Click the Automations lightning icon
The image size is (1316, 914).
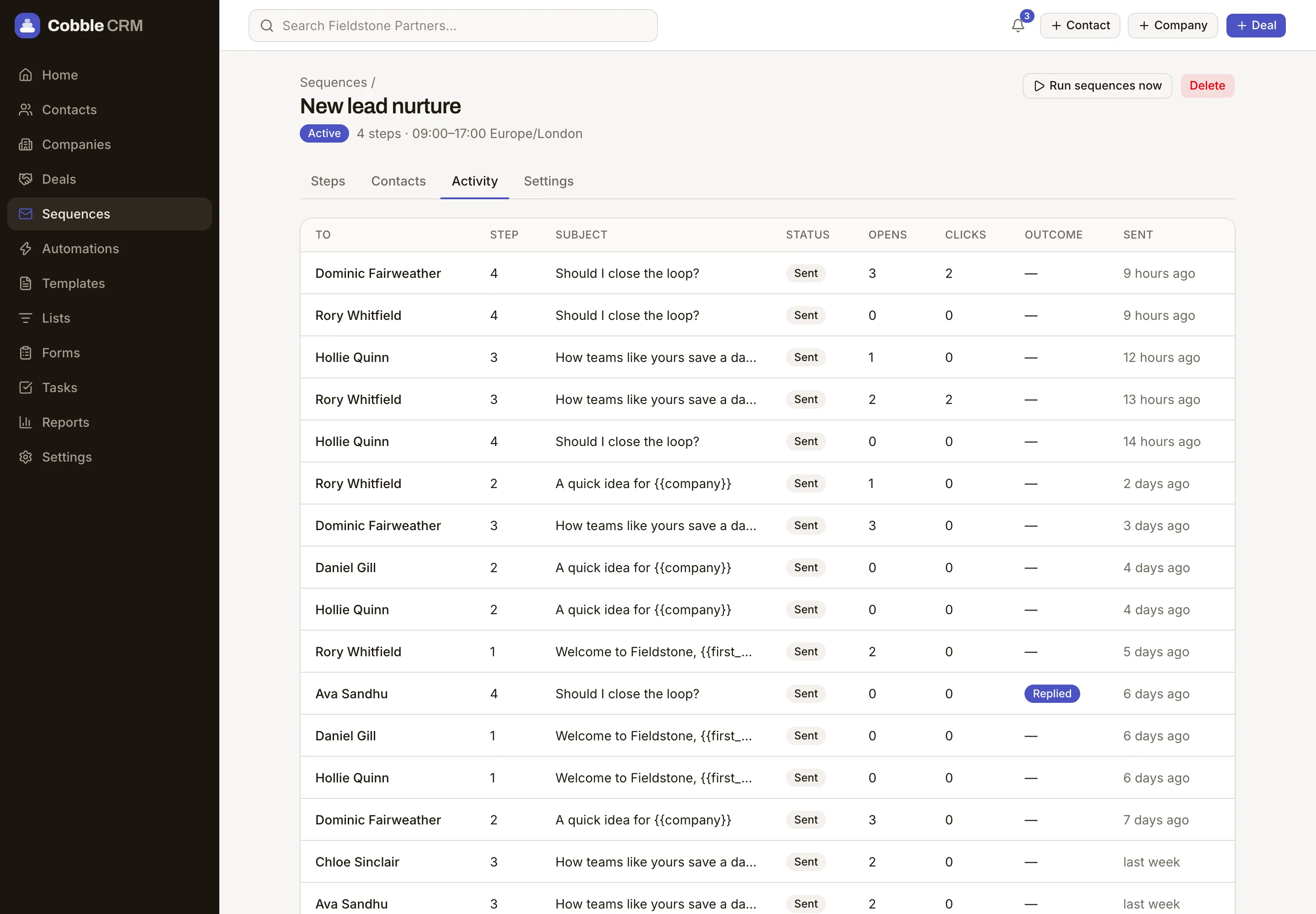click(x=25, y=249)
